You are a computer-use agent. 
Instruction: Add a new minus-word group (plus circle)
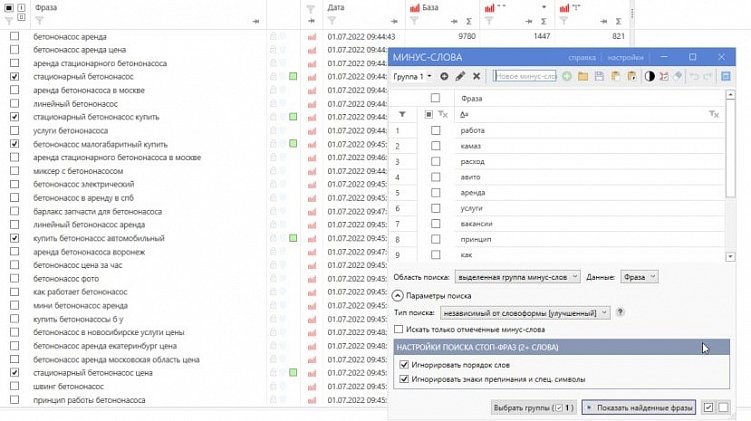point(444,76)
